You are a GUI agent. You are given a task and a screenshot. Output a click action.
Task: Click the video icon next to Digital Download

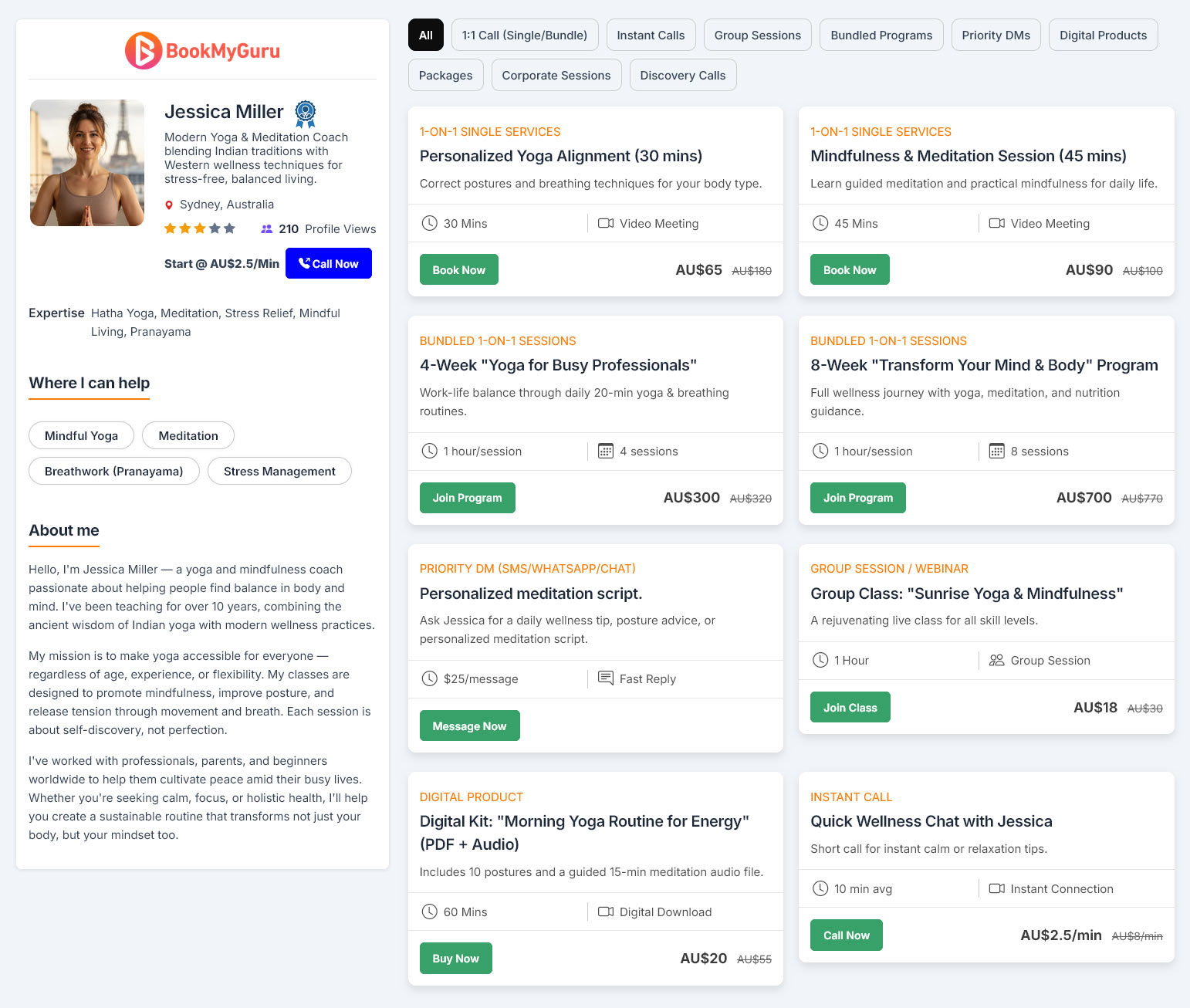click(x=606, y=912)
